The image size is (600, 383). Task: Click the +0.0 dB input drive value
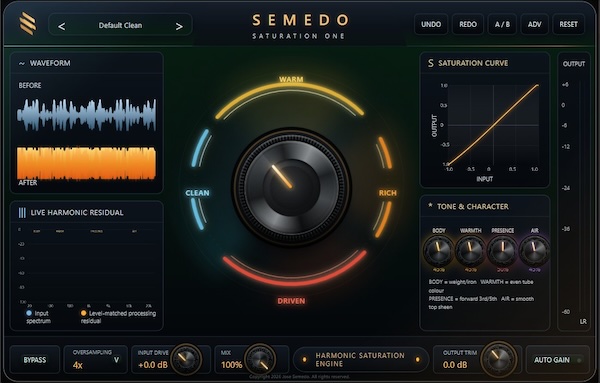click(x=153, y=365)
